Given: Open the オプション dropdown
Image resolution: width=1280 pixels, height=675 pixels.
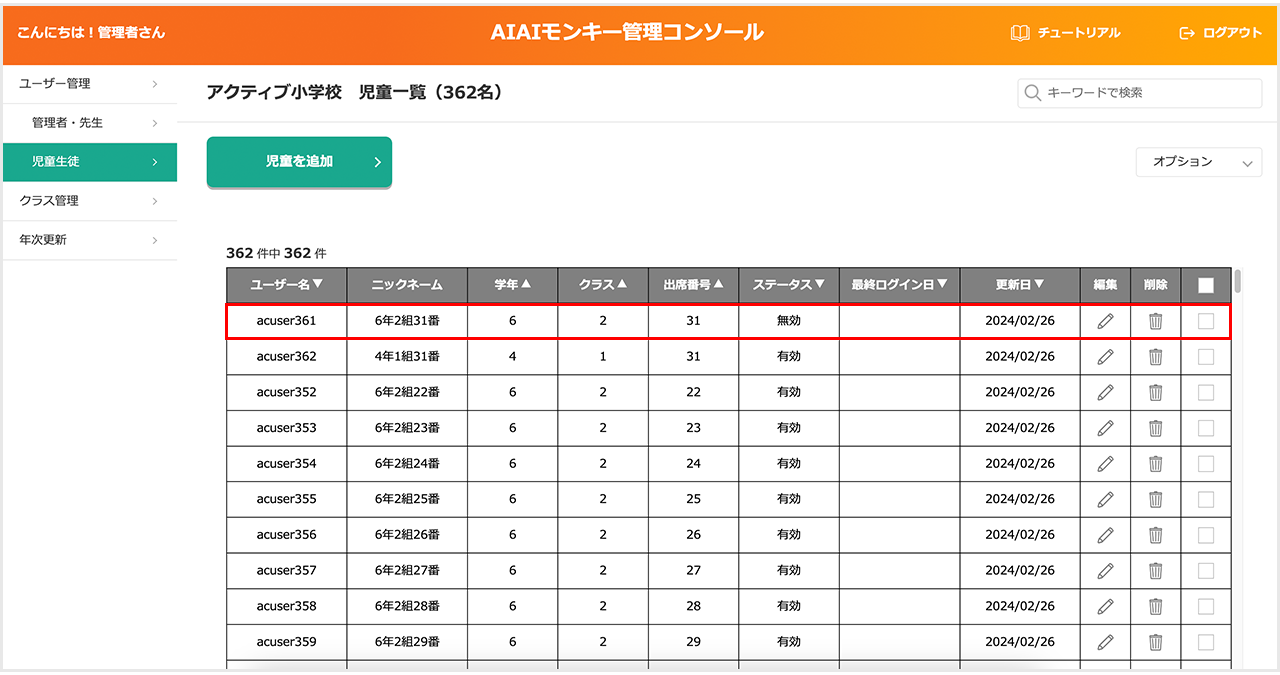Looking at the screenshot, I should 1198,162.
